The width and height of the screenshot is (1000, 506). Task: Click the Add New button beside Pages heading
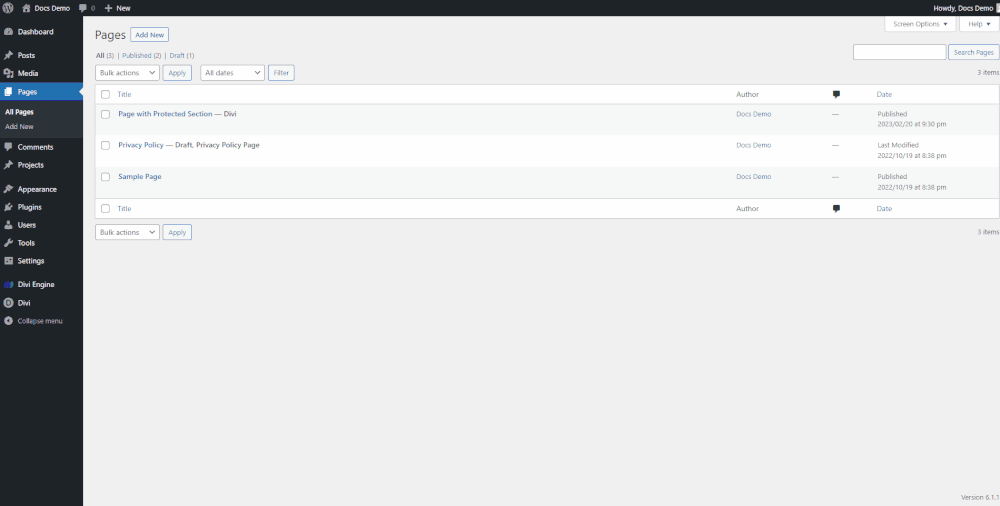point(149,35)
